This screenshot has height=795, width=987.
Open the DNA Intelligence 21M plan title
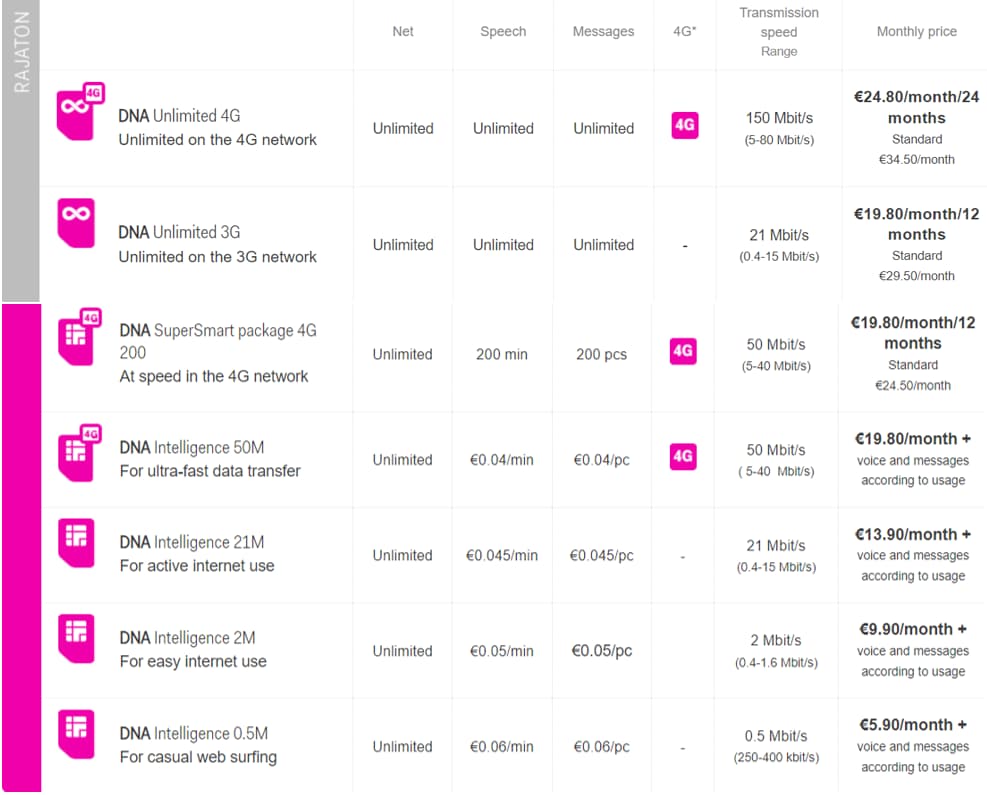coord(192,543)
